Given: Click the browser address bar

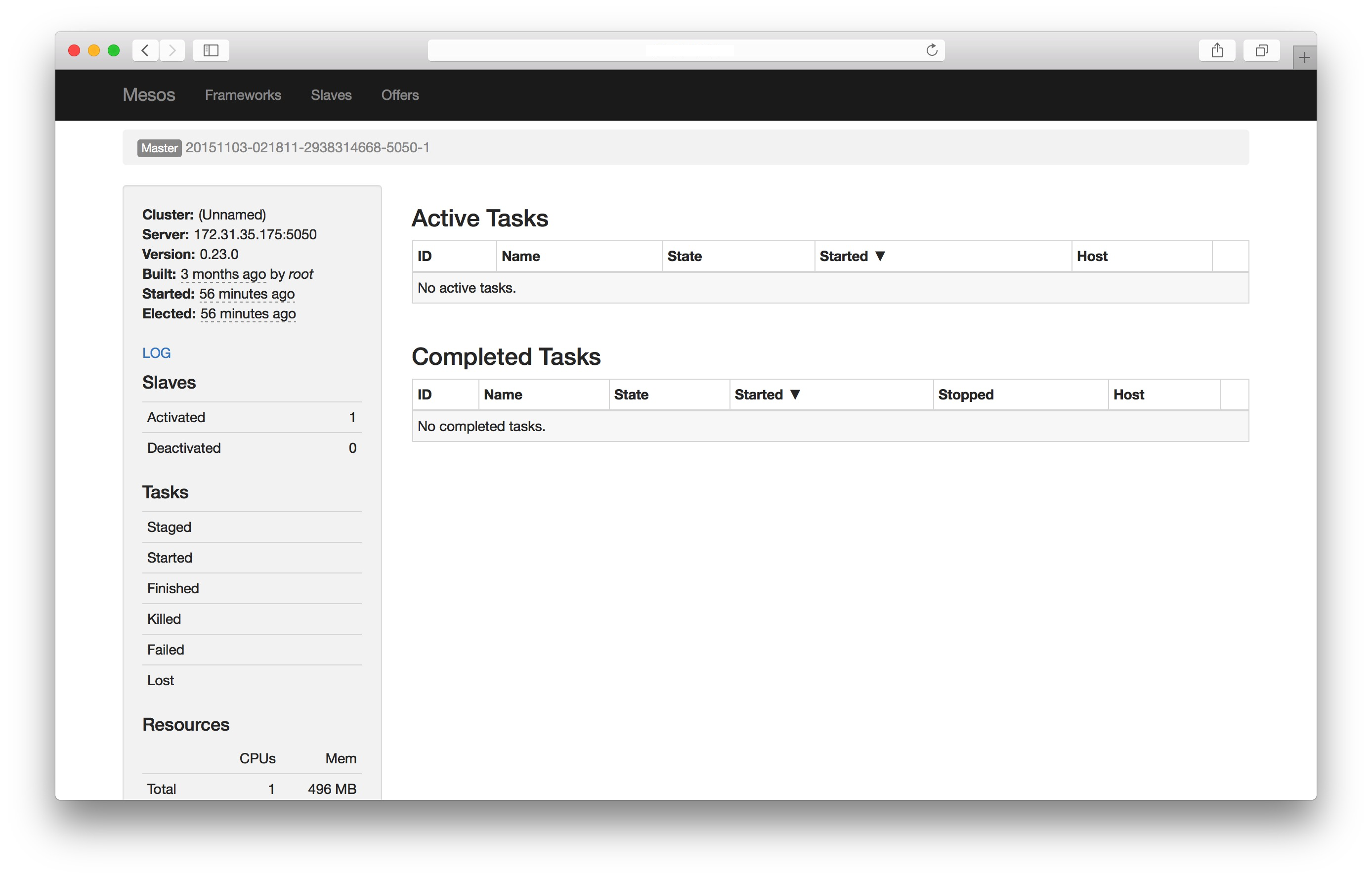Looking at the screenshot, I should [x=686, y=50].
